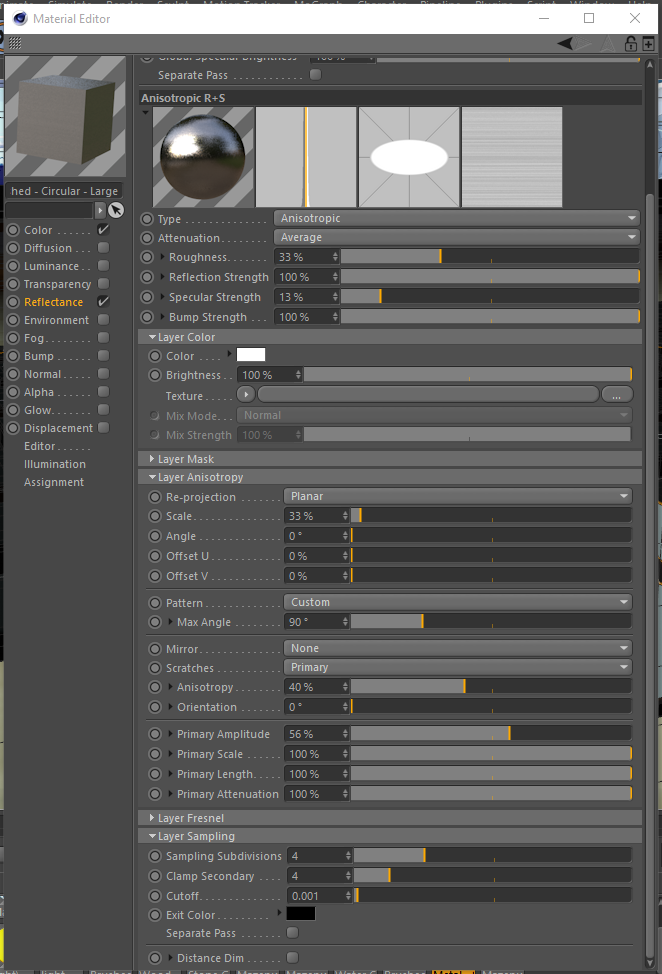Enable the Diffusion channel checkbox
Screen dimensions: 662x974
(x=103, y=248)
